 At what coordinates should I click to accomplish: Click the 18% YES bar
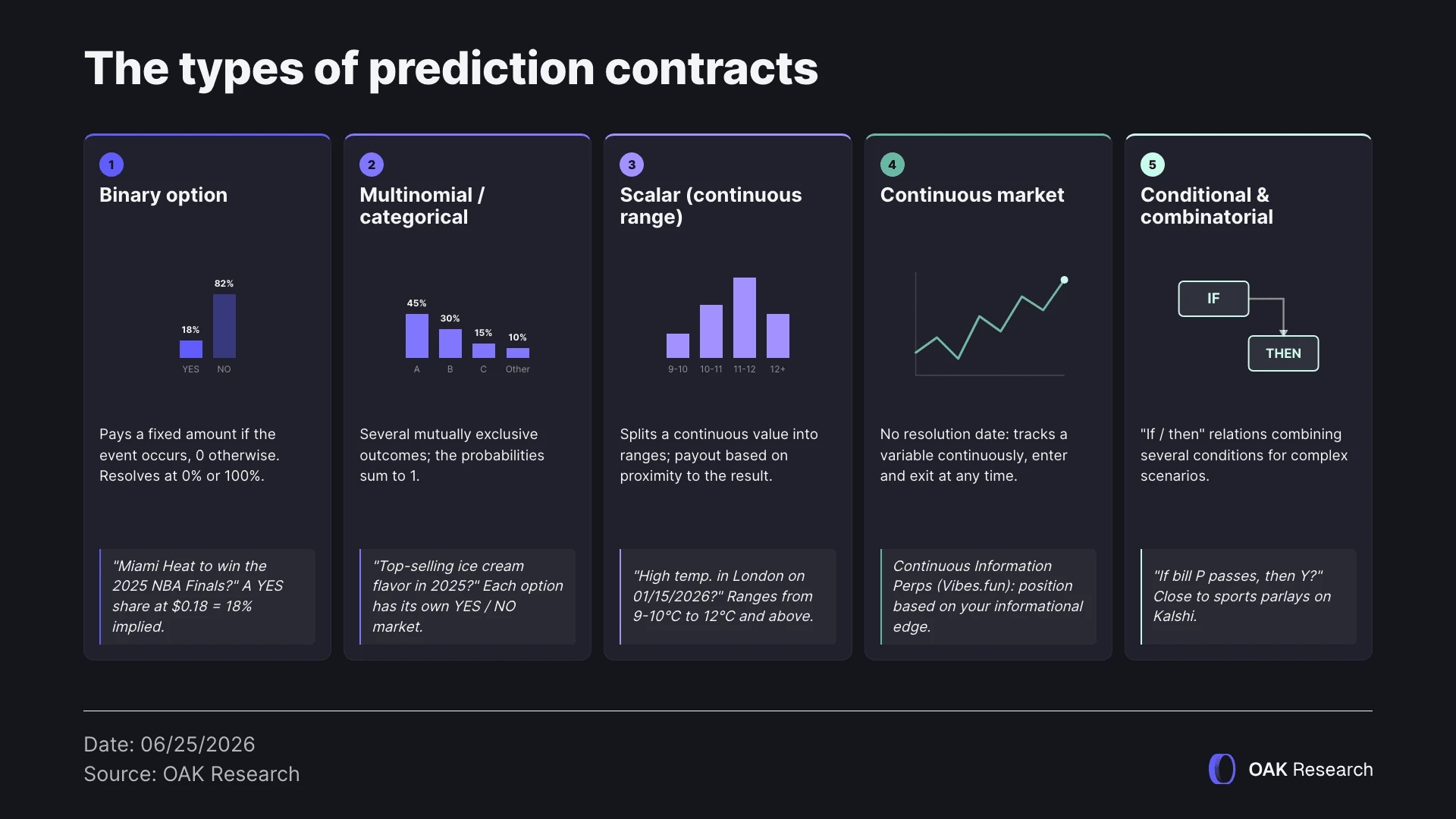coord(190,349)
